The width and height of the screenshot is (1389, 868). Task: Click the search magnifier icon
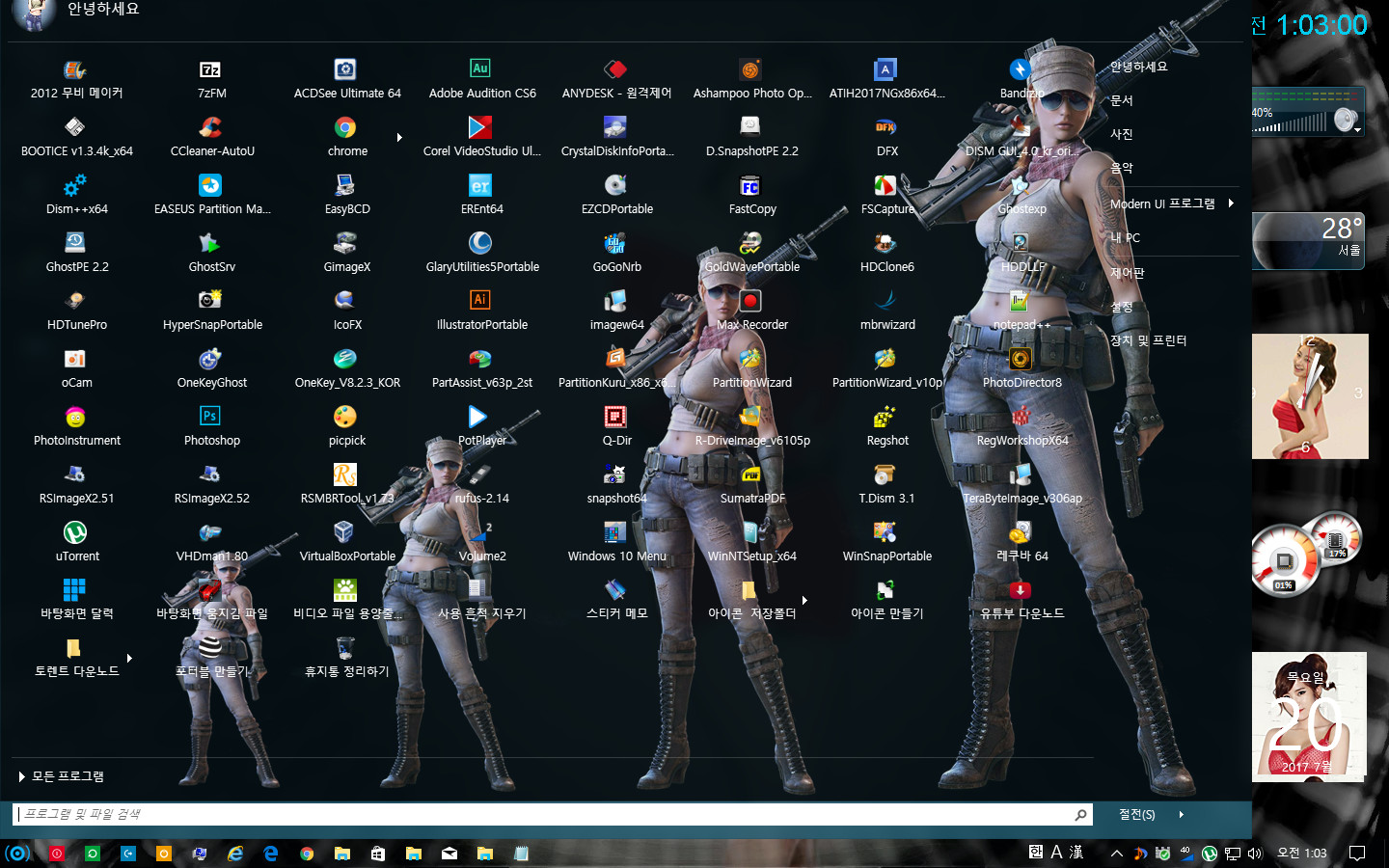[1080, 815]
